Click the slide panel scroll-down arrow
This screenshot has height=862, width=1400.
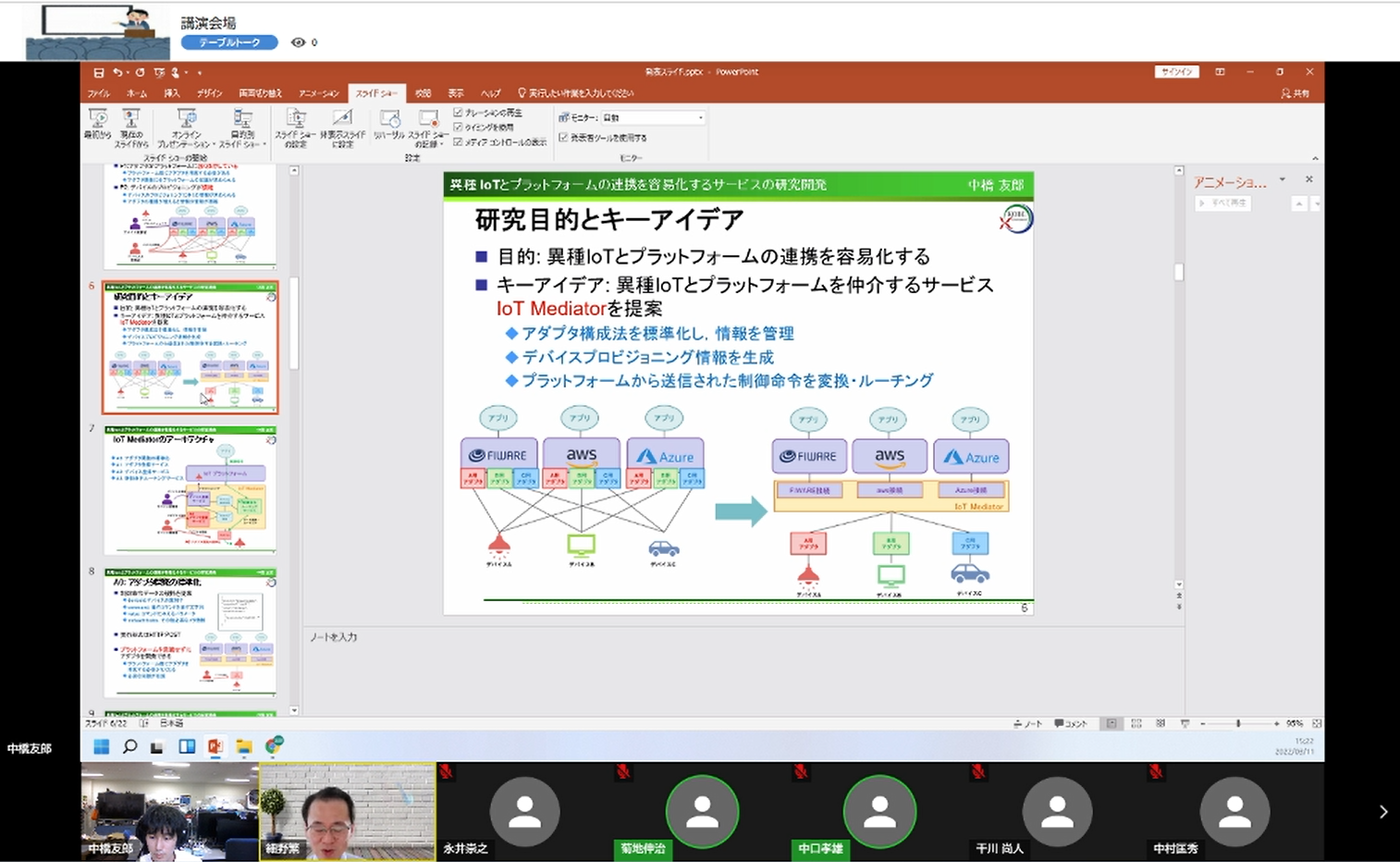click(x=294, y=710)
